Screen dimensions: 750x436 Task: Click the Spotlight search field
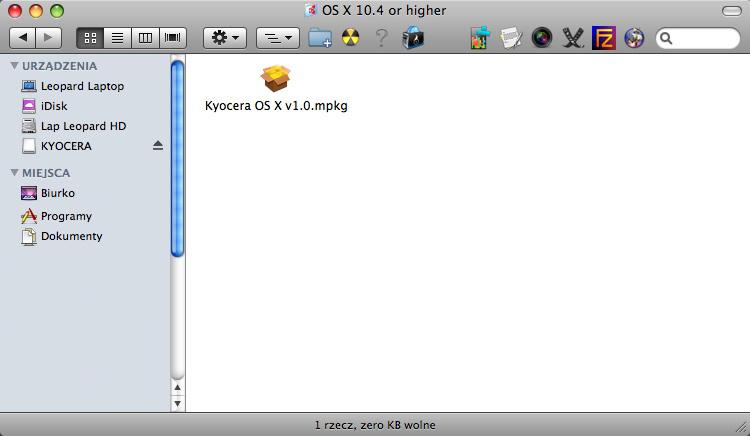pyautogui.click(x=698, y=38)
